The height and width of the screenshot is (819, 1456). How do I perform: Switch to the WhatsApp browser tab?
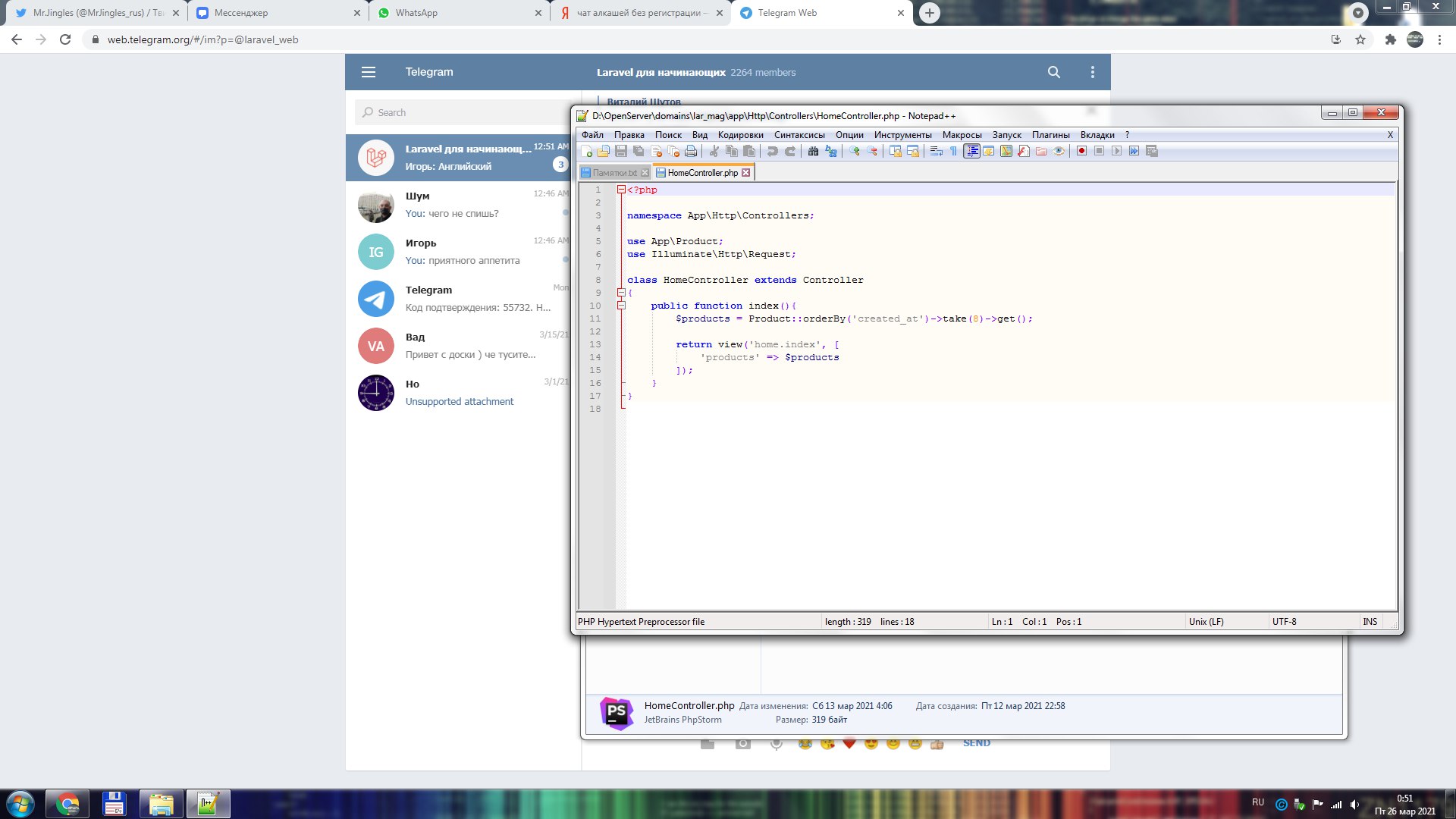coord(459,13)
